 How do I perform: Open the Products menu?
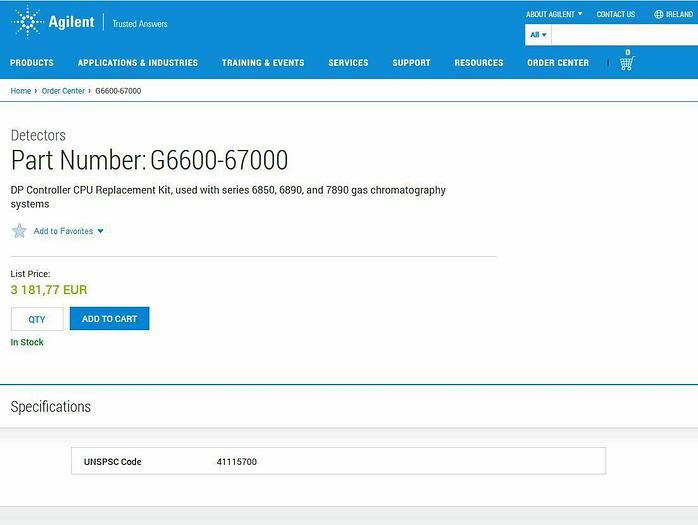[32, 63]
